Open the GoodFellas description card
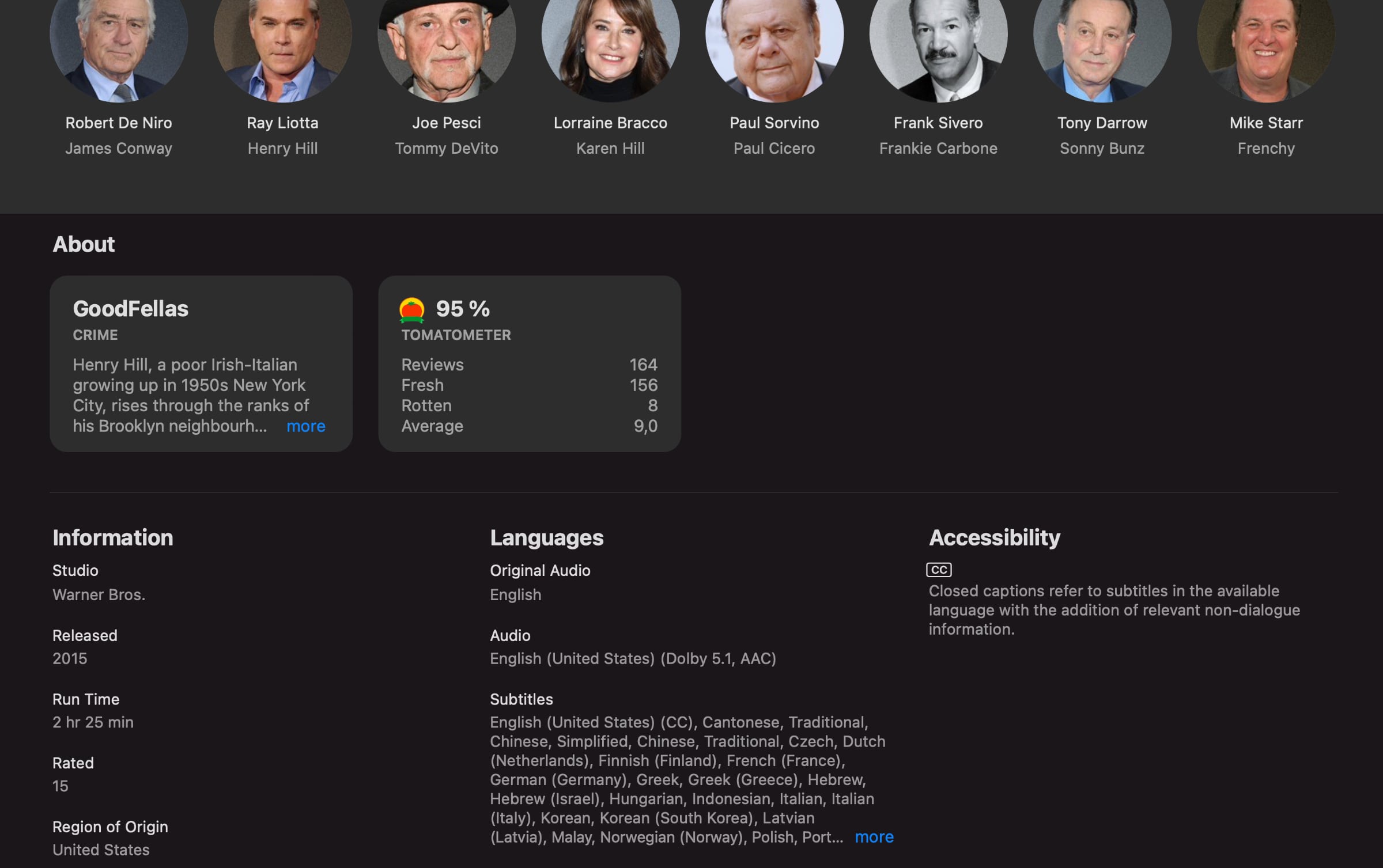The width and height of the screenshot is (1383, 868). pos(201,363)
